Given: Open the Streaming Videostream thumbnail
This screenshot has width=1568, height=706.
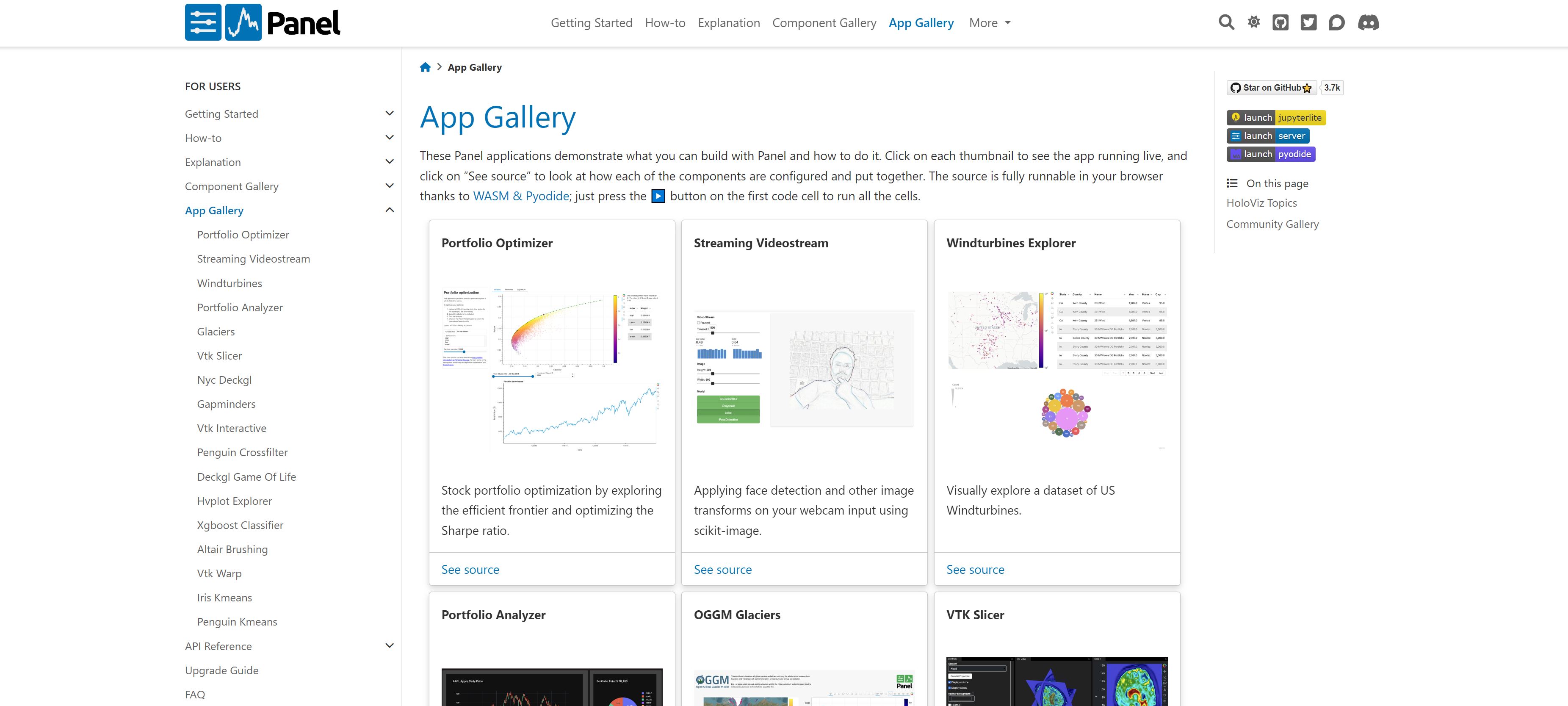Looking at the screenshot, I should tap(804, 368).
